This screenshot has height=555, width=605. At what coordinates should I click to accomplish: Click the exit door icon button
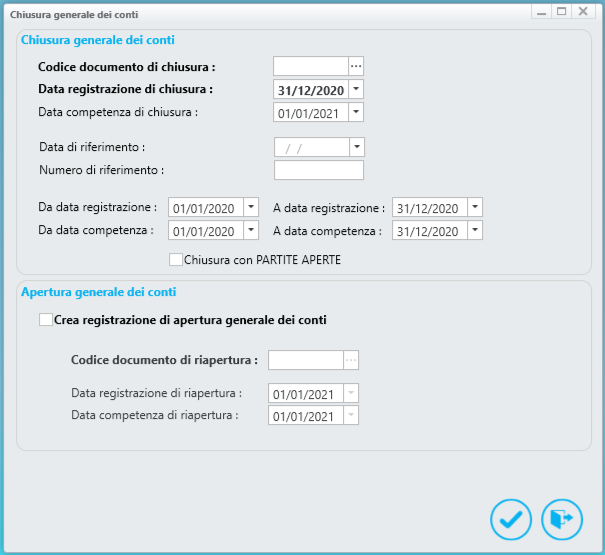tap(561, 519)
